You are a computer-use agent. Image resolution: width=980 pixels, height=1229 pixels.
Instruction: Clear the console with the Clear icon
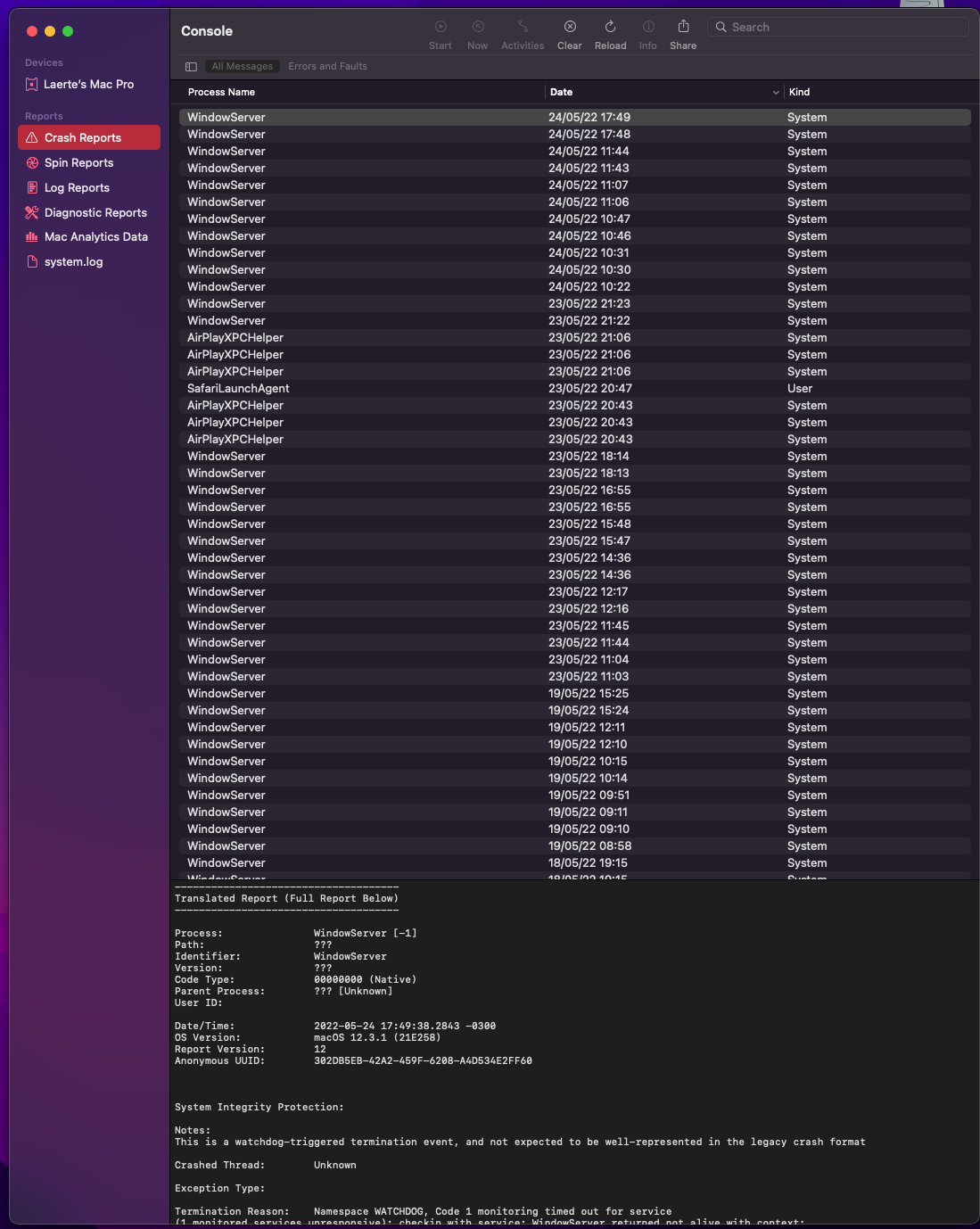570,27
